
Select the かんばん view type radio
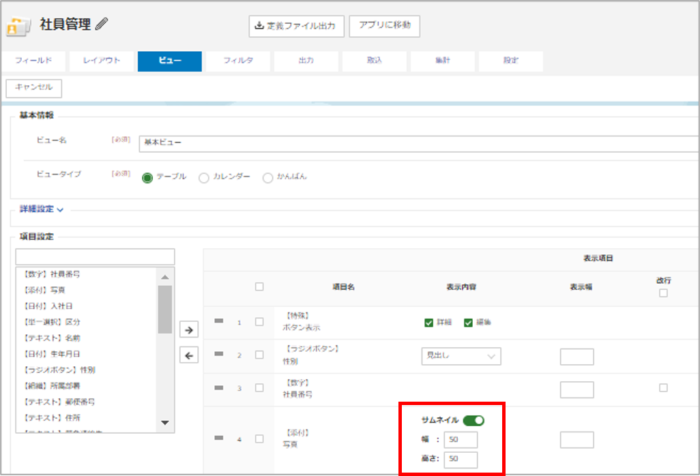pyautogui.click(x=267, y=178)
